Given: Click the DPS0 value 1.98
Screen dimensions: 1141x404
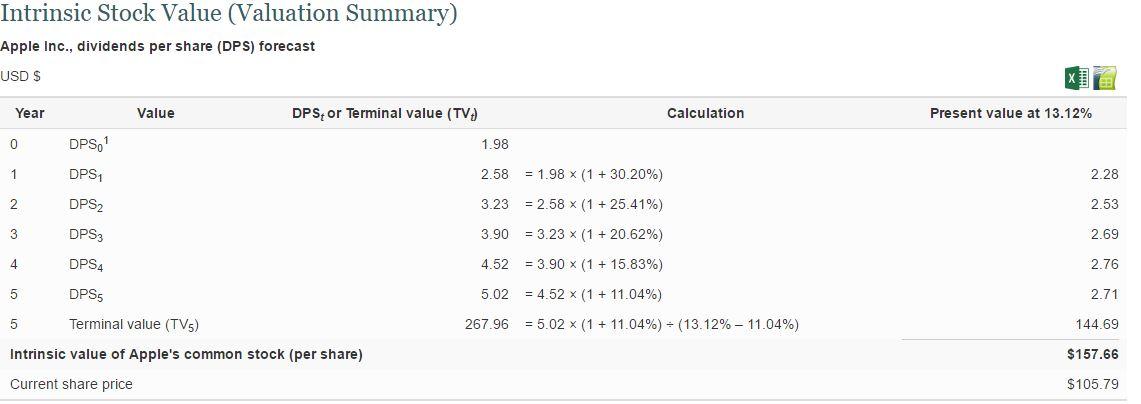Looking at the screenshot, I should click(495, 144).
